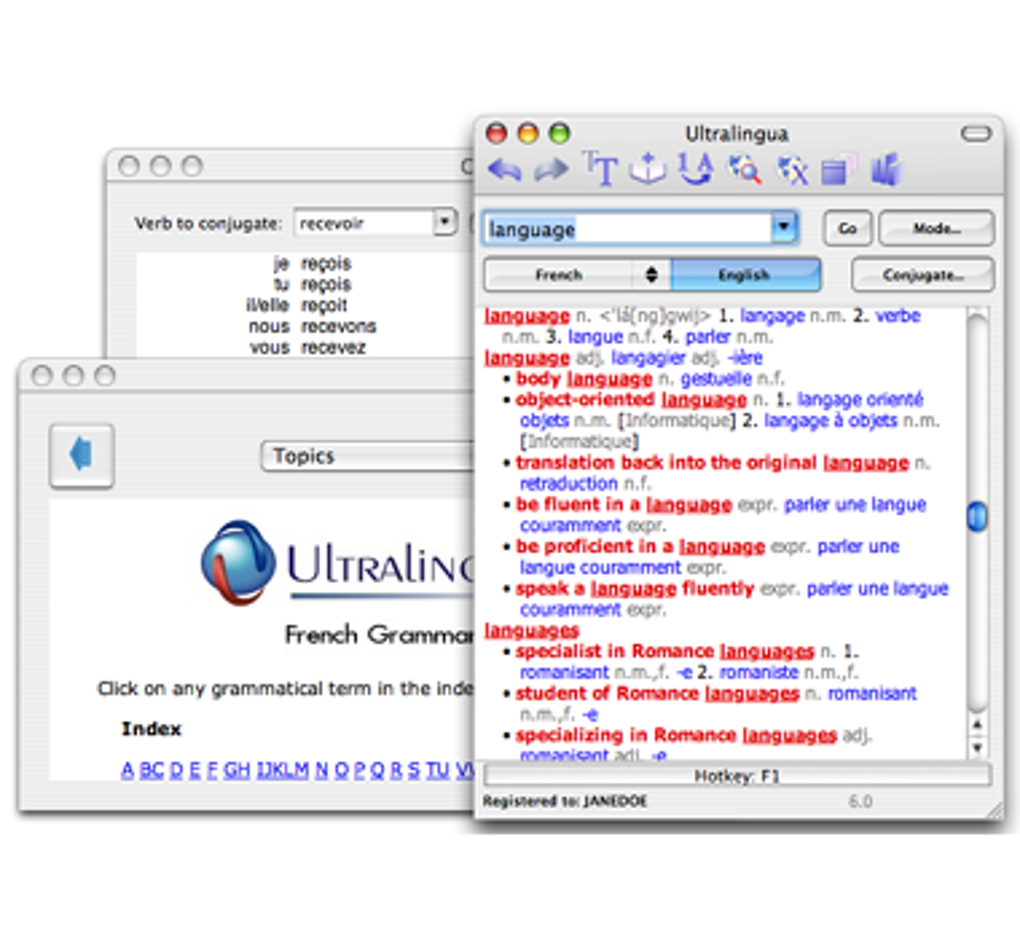
Task: Open index letter S link
Action: tap(414, 770)
